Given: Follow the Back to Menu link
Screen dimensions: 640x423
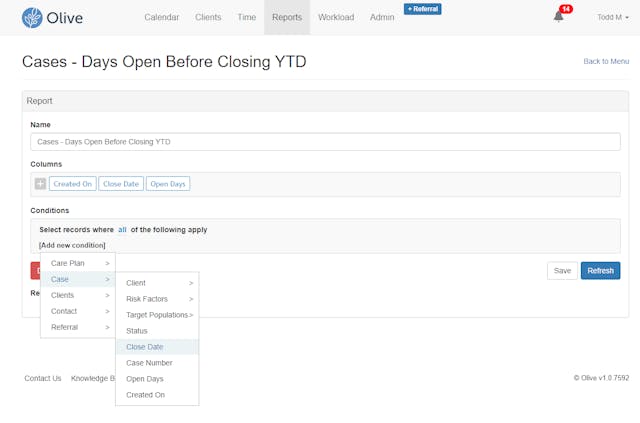Looking at the screenshot, I should [x=606, y=61].
